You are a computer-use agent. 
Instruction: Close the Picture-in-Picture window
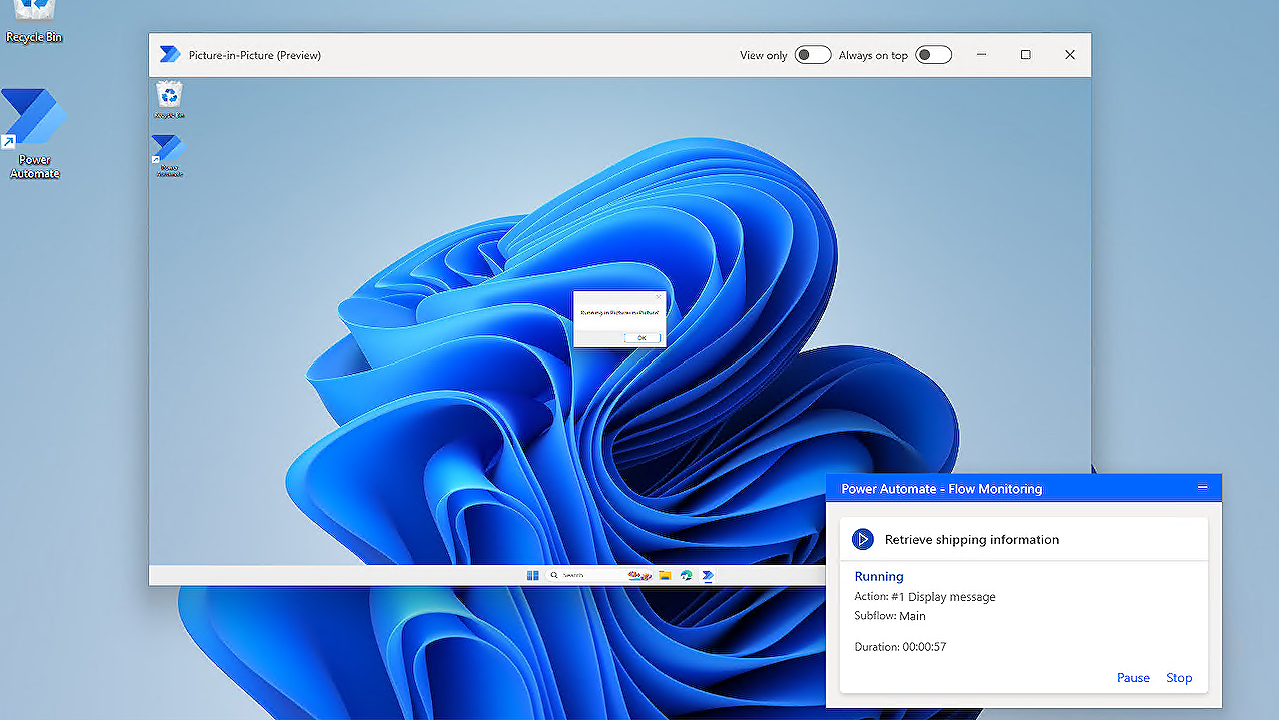click(1070, 55)
